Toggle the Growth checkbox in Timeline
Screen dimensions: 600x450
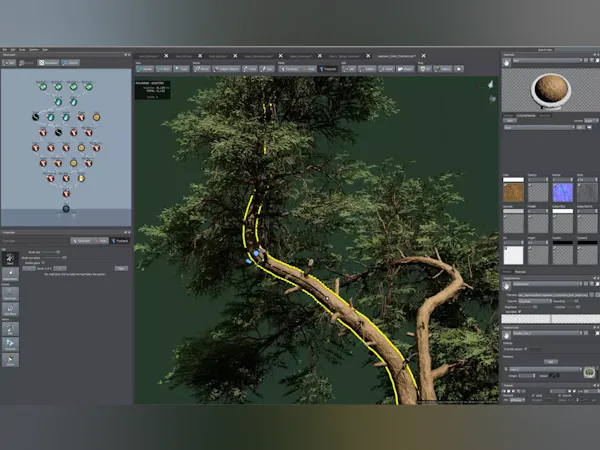[560, 396]
